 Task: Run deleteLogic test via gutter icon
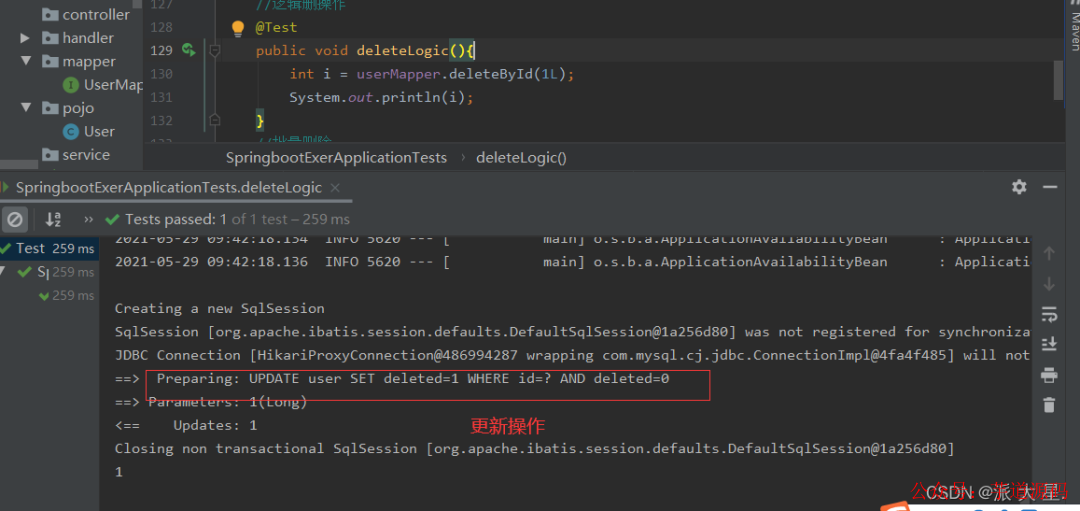[189, 50]
